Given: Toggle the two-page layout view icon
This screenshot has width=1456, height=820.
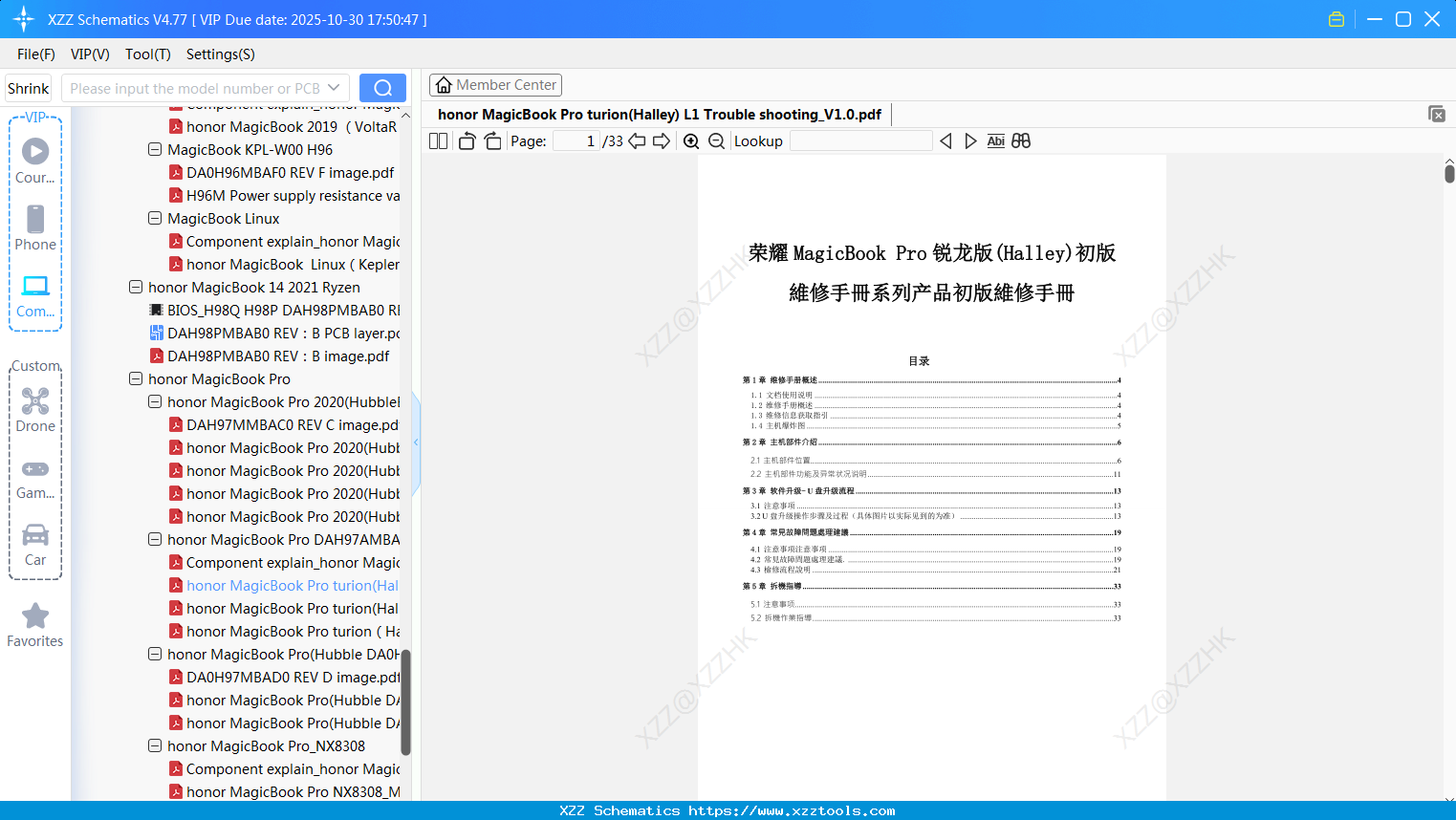Looking at the screenshot, I should pyautogui.click(x=439, y=141).
